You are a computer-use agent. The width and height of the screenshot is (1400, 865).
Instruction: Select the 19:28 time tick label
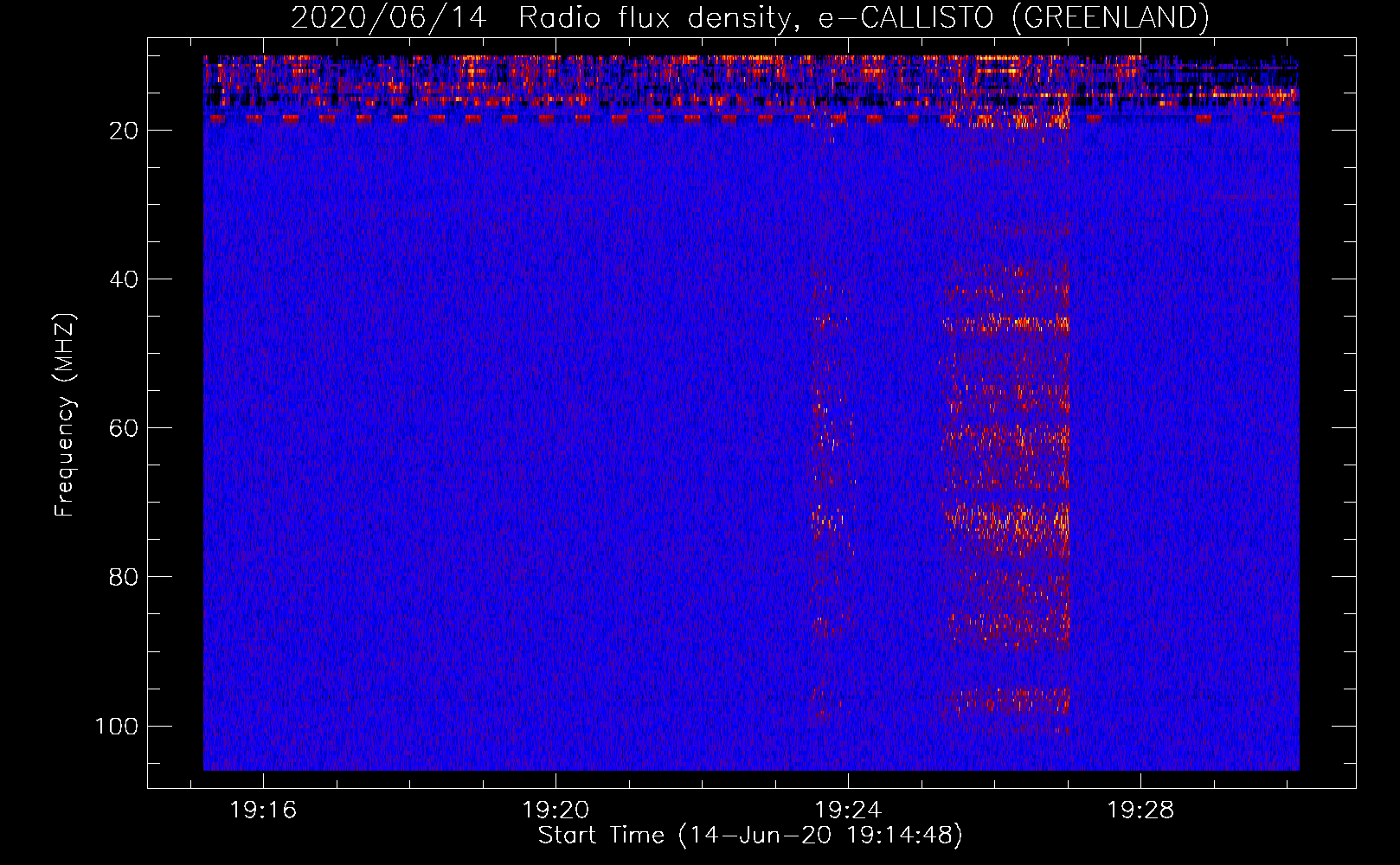click(x=1140, y=811)
